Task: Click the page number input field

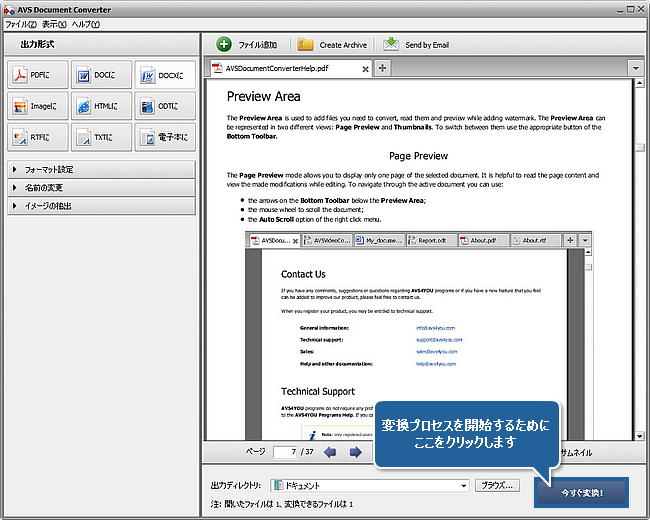Action: pos(286,452)
